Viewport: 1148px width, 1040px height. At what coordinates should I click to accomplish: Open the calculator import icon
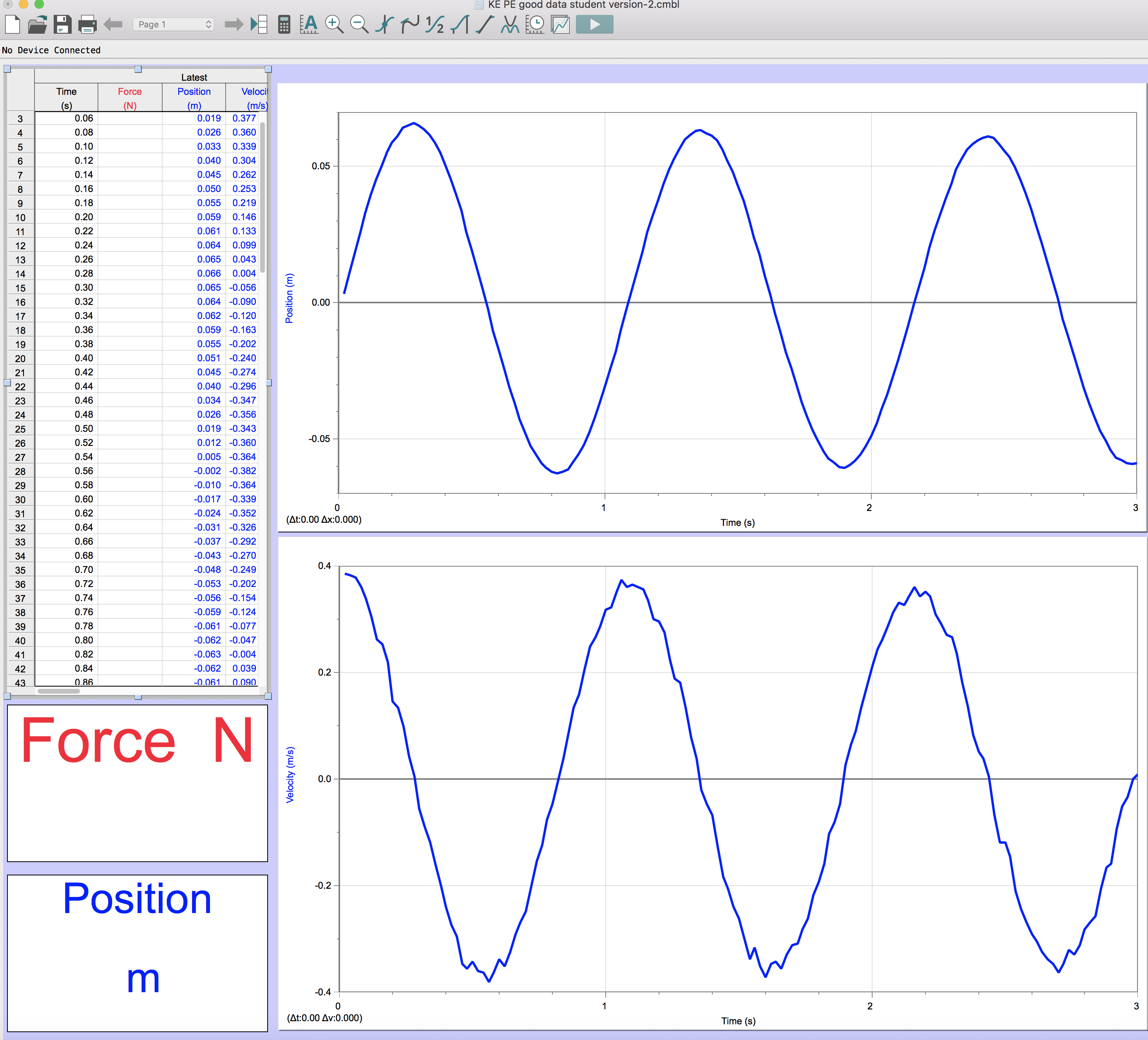tap(284, 24)
